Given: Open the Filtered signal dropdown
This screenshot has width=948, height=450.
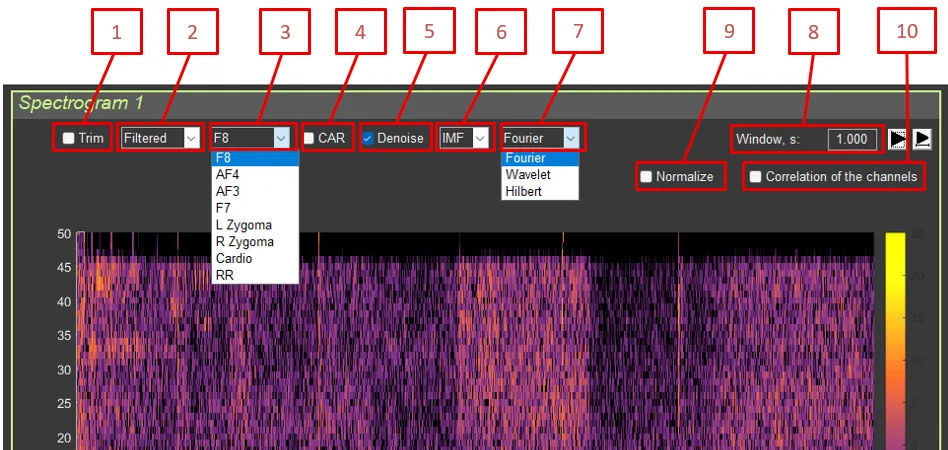Looking at the screenshot, I should 160,138.
